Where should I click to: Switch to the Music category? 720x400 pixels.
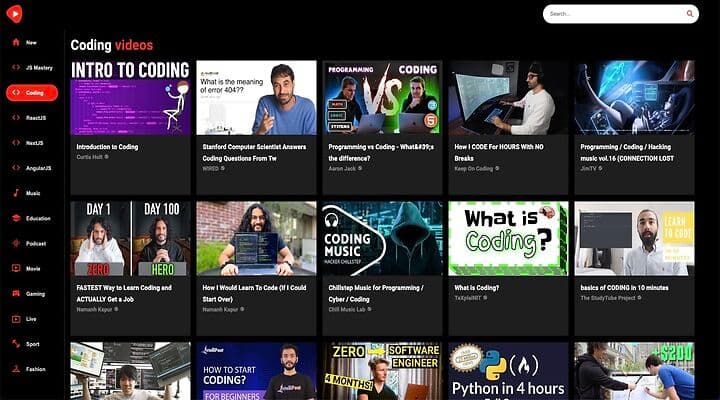coord(32,193)
